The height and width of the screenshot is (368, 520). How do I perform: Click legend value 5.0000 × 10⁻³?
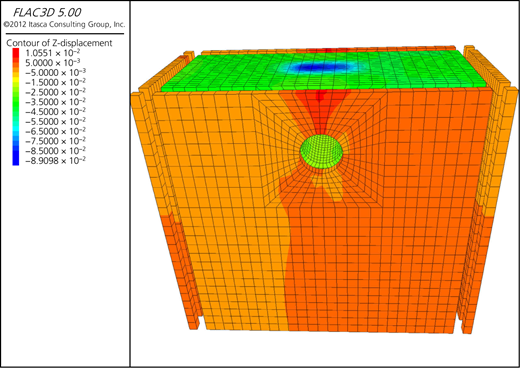(53, 63)
